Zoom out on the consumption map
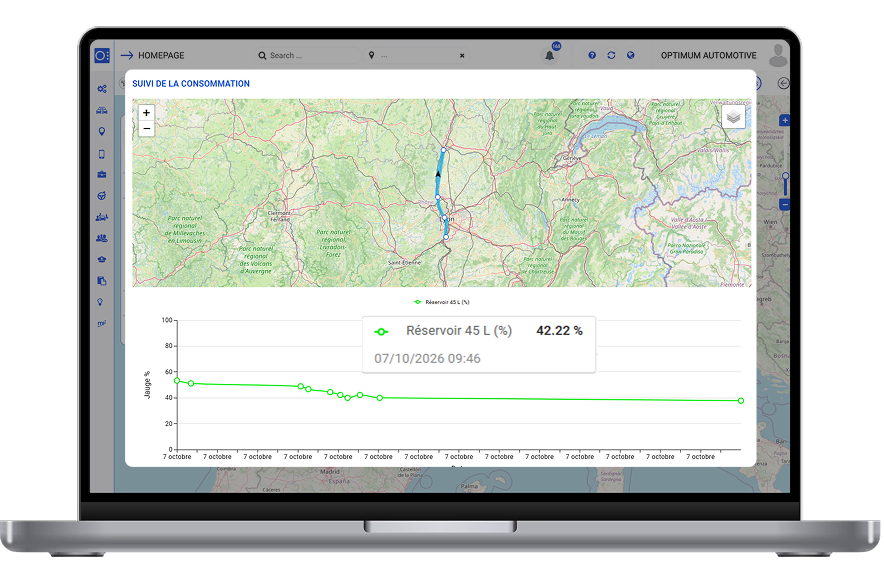 coord(147,129)
